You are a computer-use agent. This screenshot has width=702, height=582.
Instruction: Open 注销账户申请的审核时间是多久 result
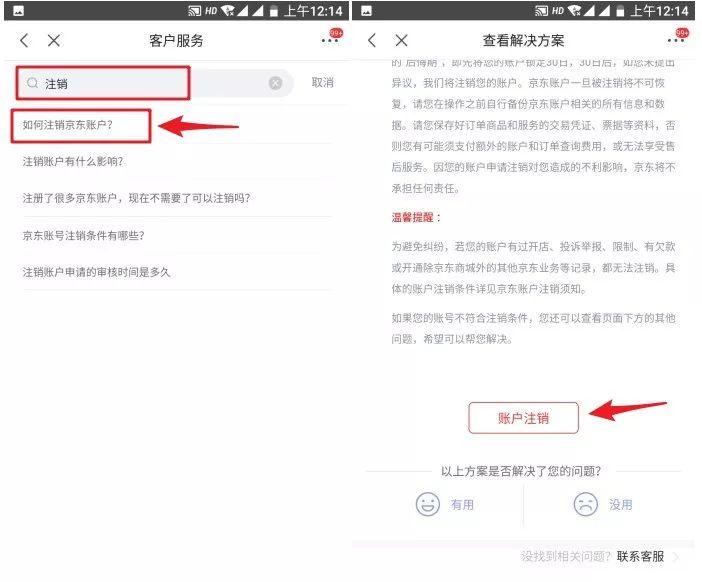click(x=96, y=272)
